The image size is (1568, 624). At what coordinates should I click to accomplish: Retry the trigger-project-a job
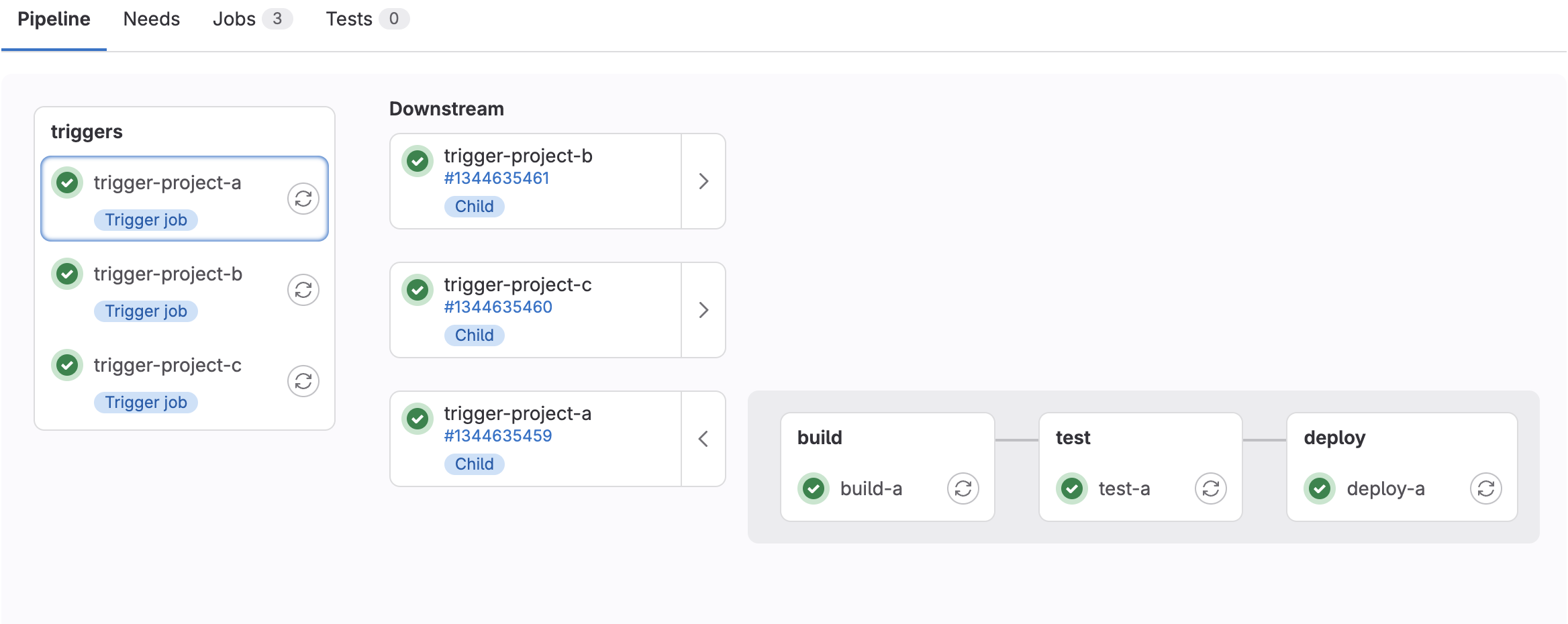pos(303,199)
